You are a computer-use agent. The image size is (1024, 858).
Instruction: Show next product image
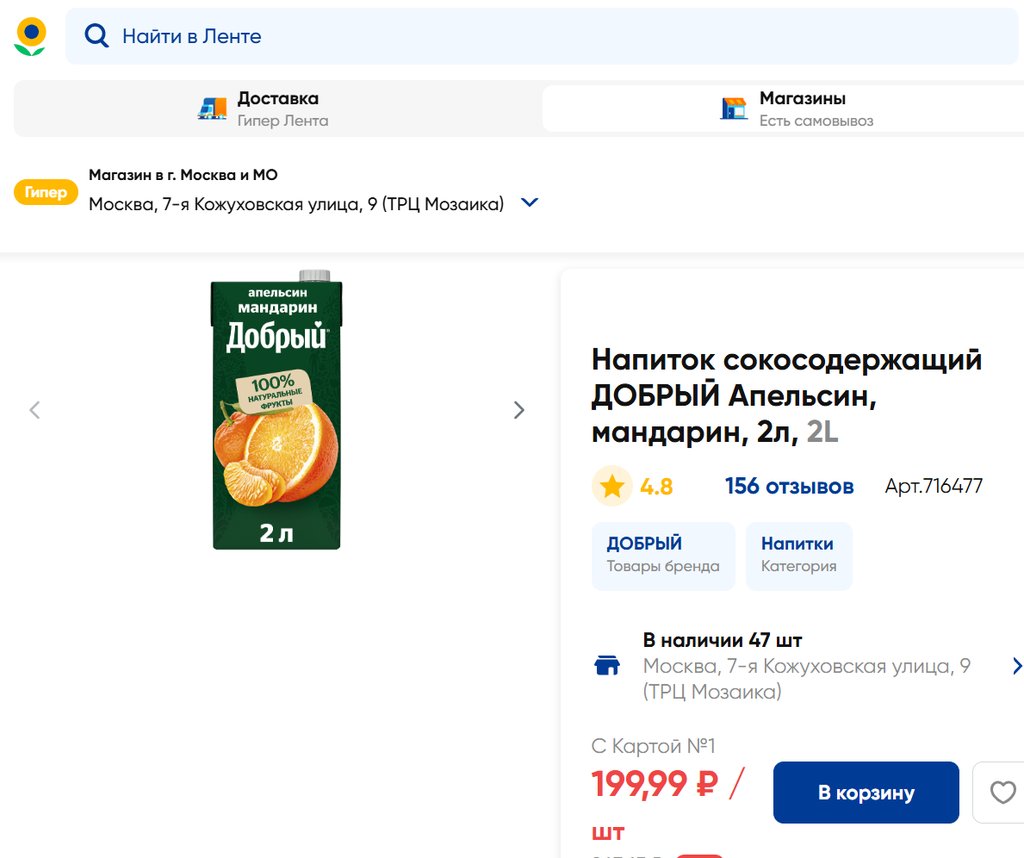(519, 410)
